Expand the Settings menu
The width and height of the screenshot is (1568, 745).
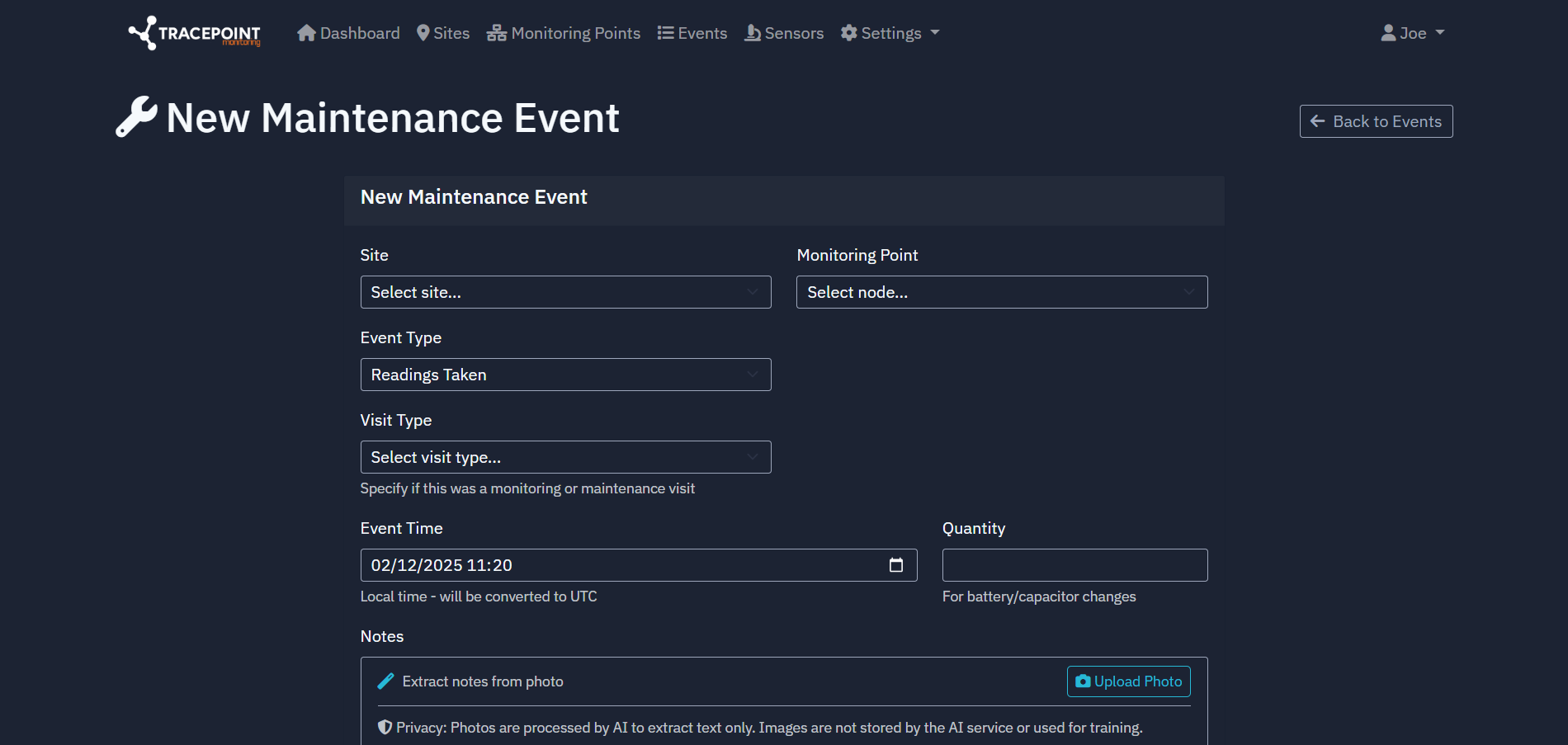click(x=890, y=32)
